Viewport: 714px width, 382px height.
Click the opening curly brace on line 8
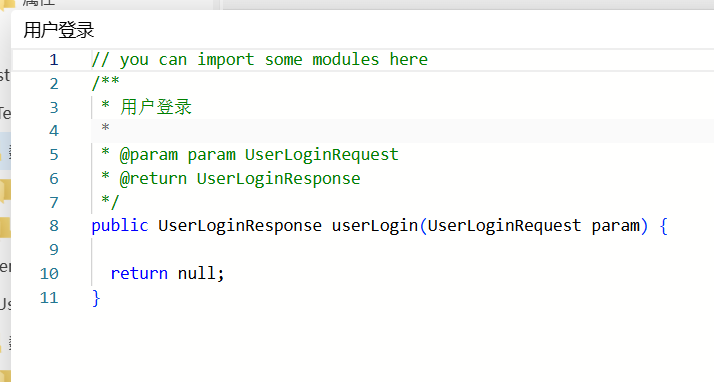pyautogui.click(x=663, y=226)
